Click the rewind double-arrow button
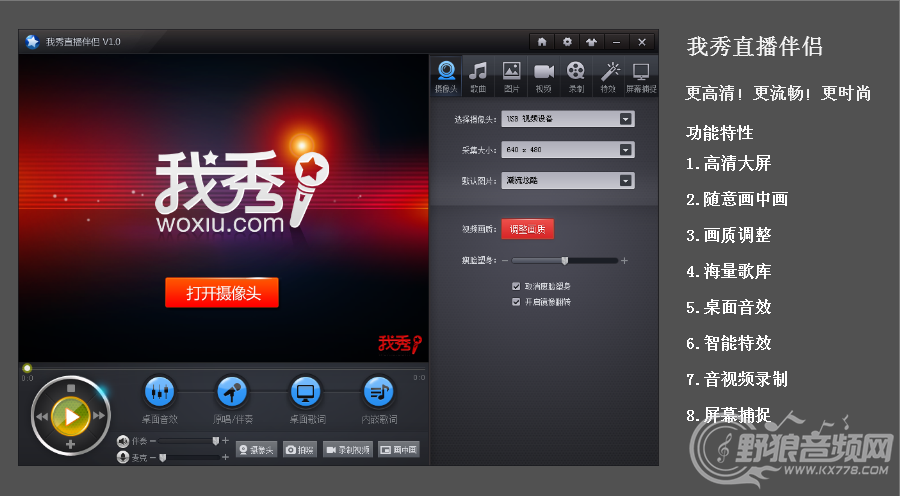 click(x=42, y=416)
